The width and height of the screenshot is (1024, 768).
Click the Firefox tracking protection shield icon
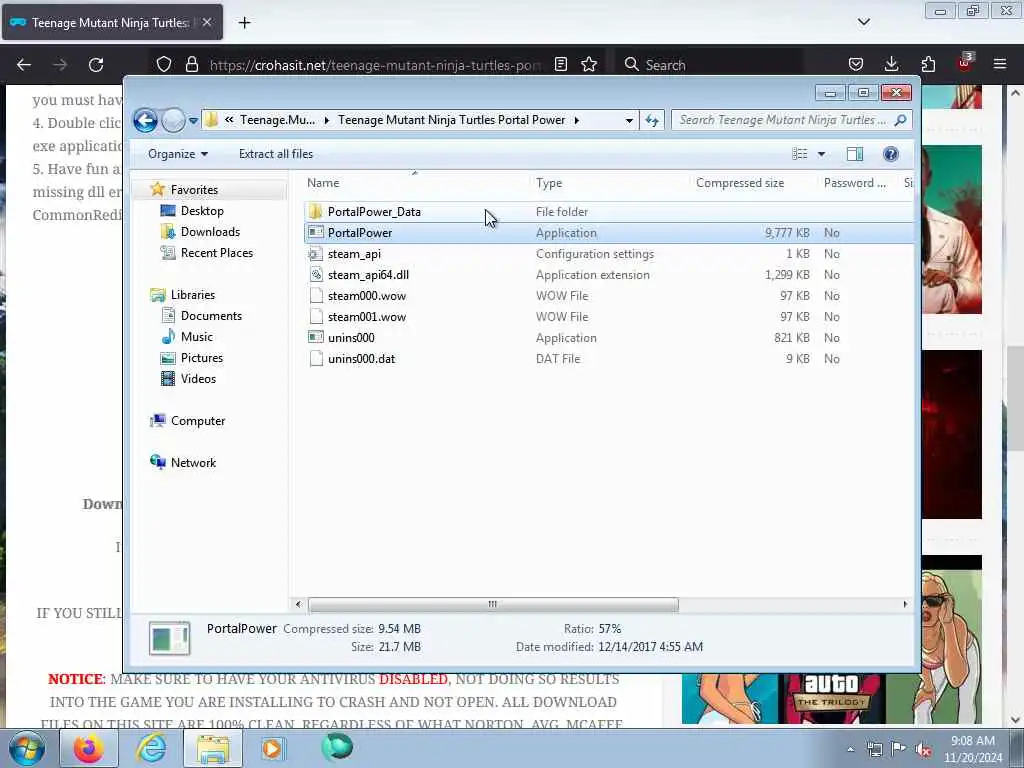(164, 65)
